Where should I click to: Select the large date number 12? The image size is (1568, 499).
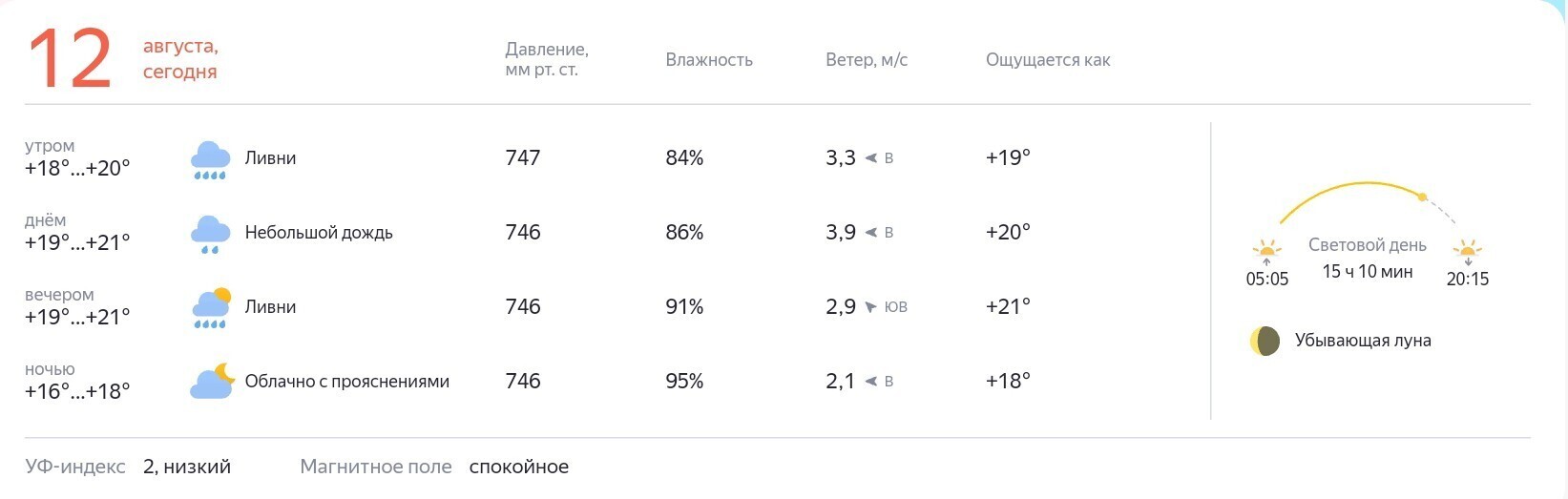click(x=70, y=59)
